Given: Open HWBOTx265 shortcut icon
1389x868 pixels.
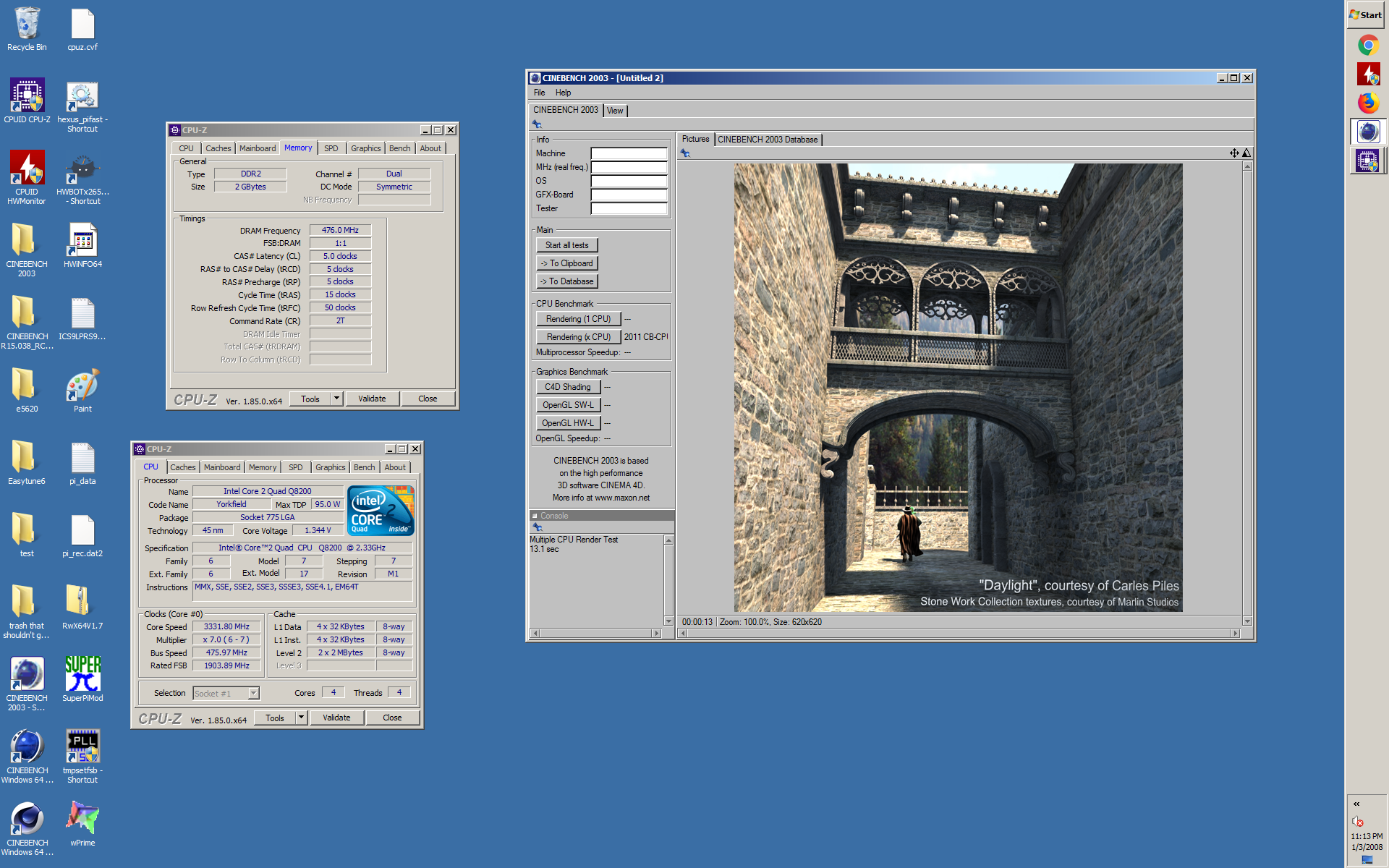Looking at the screenshot, I should (82, 178).
